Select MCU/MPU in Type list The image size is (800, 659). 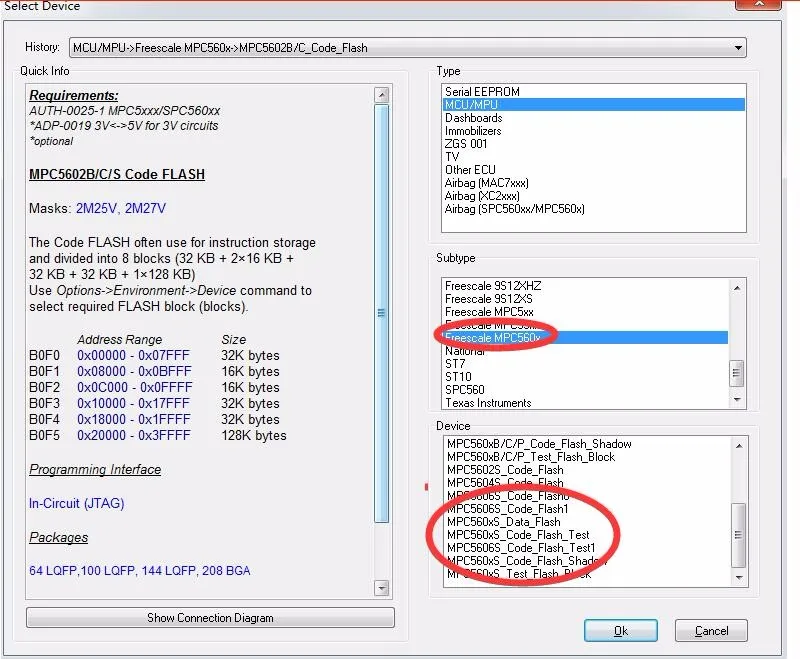[593, 105]
